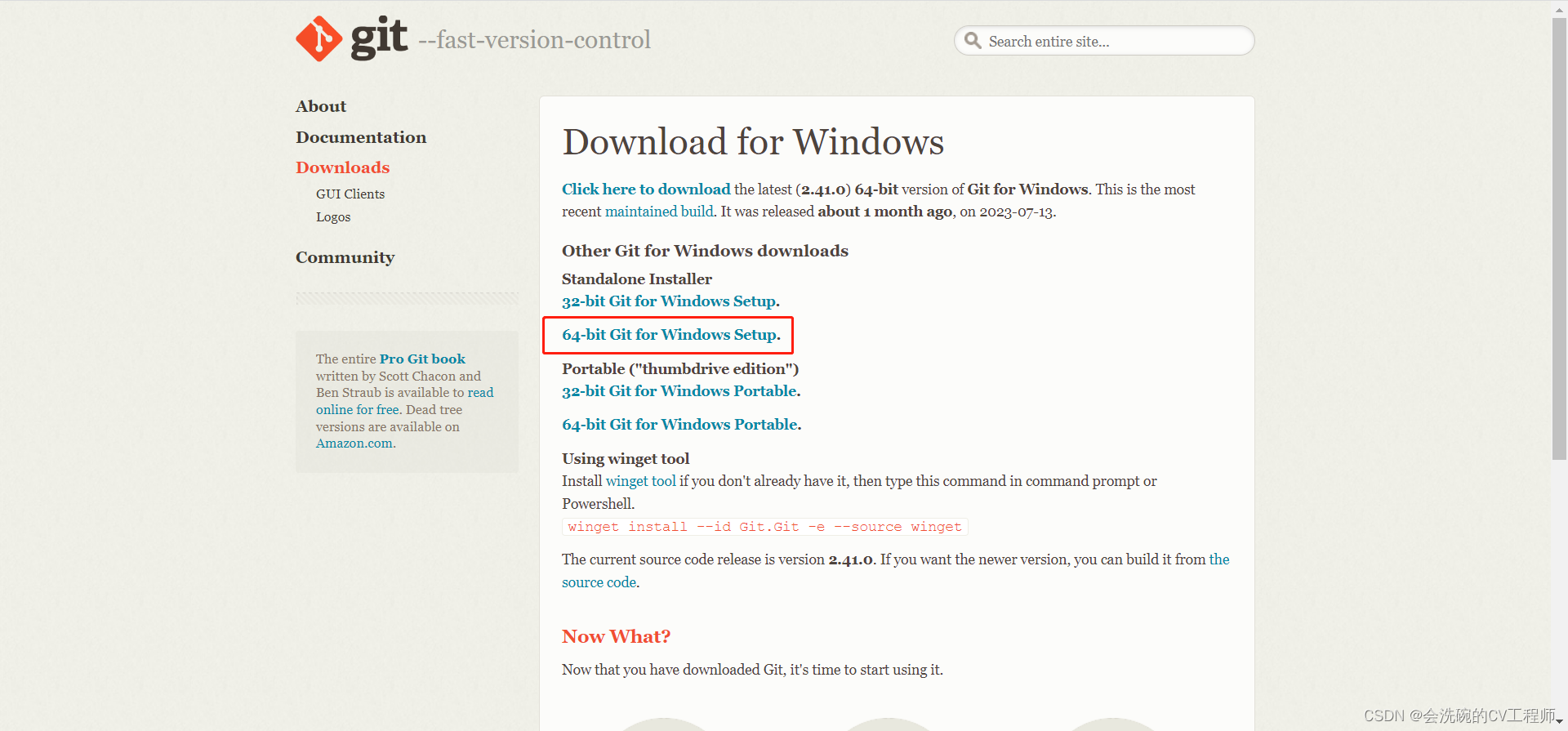Open GUI Clients subpage
Screen dimensions: 1568x731
coord(350,194)
